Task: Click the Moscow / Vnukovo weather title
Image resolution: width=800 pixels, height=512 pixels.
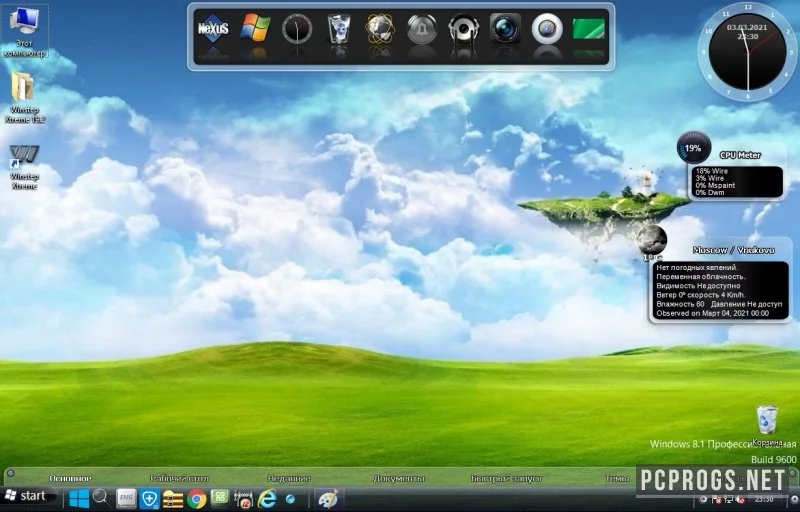Action: tap(733, 250)
